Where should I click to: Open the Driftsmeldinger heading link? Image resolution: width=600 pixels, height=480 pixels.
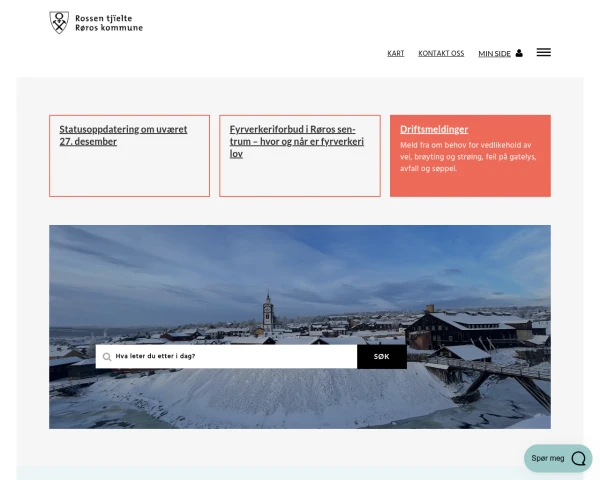click(x=434, y=129)
